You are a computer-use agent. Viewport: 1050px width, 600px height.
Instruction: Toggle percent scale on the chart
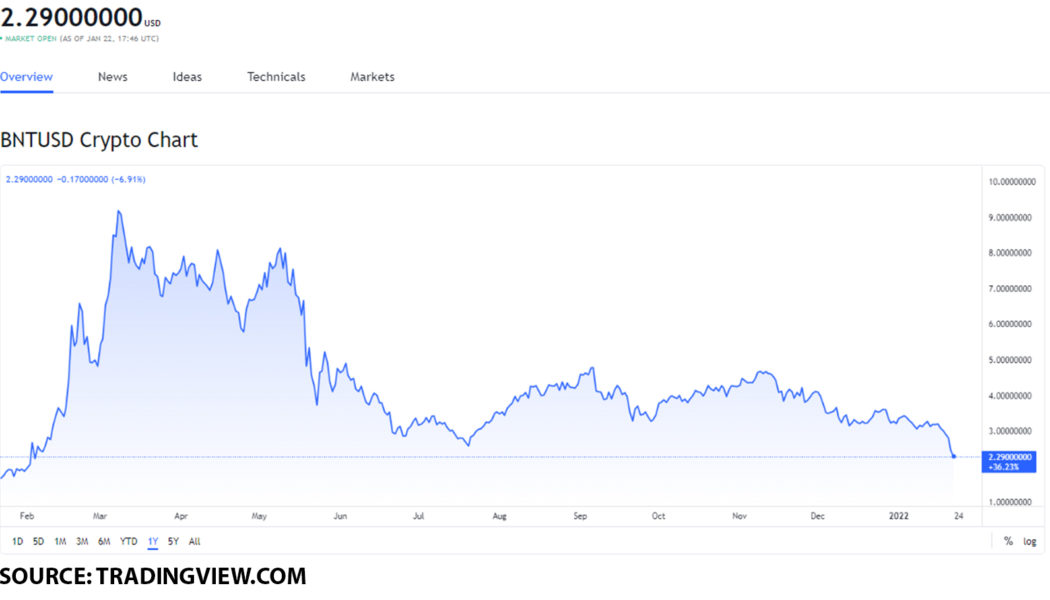pyautogui.click(x=1008, y=541)
